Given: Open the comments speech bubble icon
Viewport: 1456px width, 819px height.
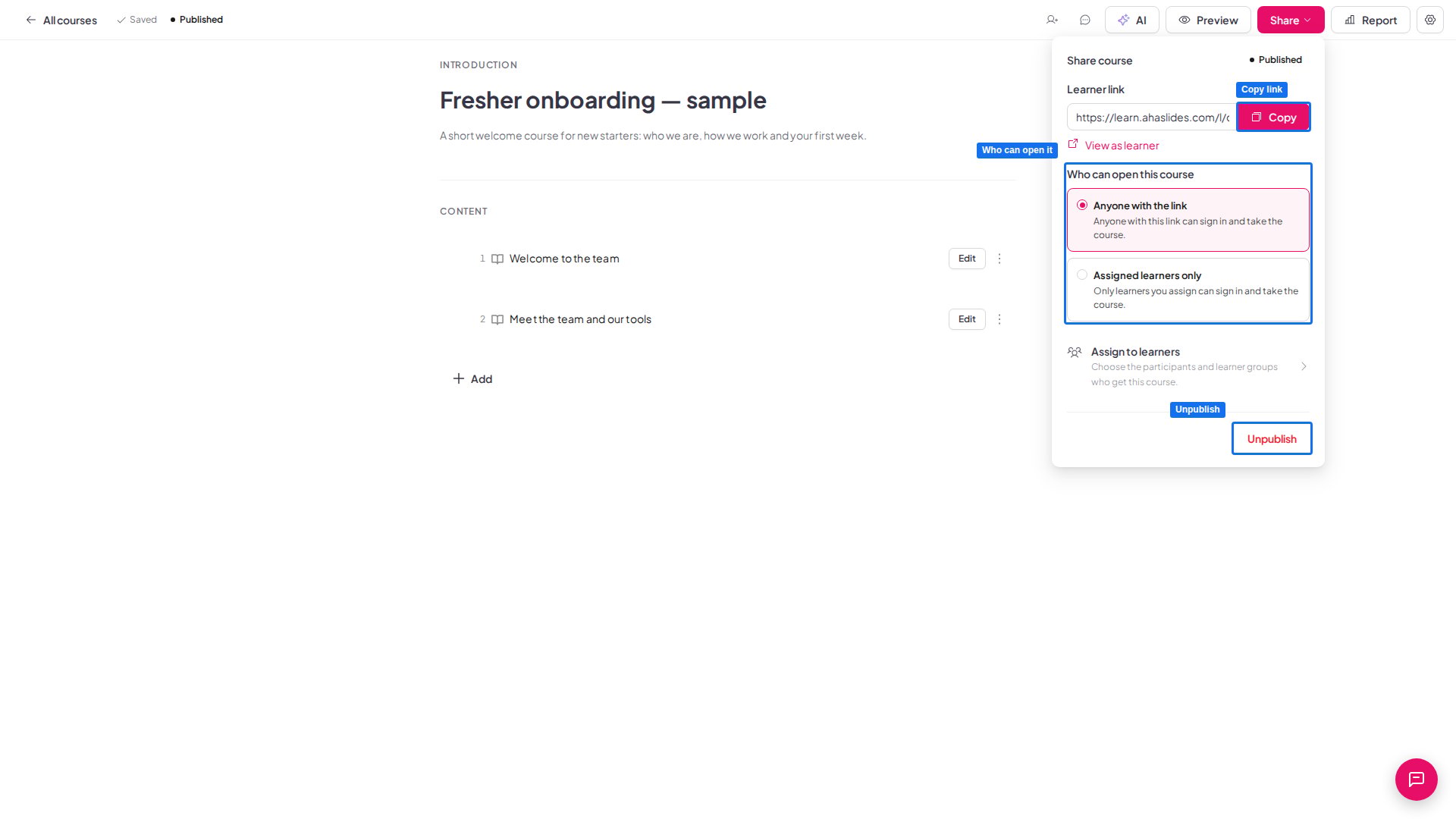Looking at the screenshot, I should pyautogui.click(x=1085, y=20).
